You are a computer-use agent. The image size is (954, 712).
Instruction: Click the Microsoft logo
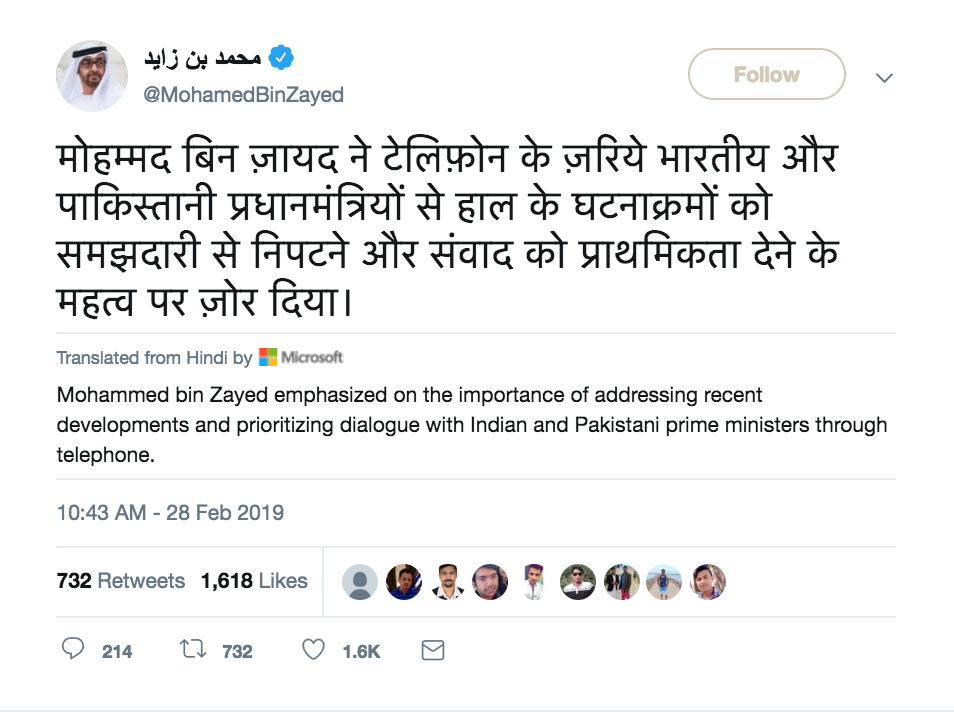[x=300, y=357]
